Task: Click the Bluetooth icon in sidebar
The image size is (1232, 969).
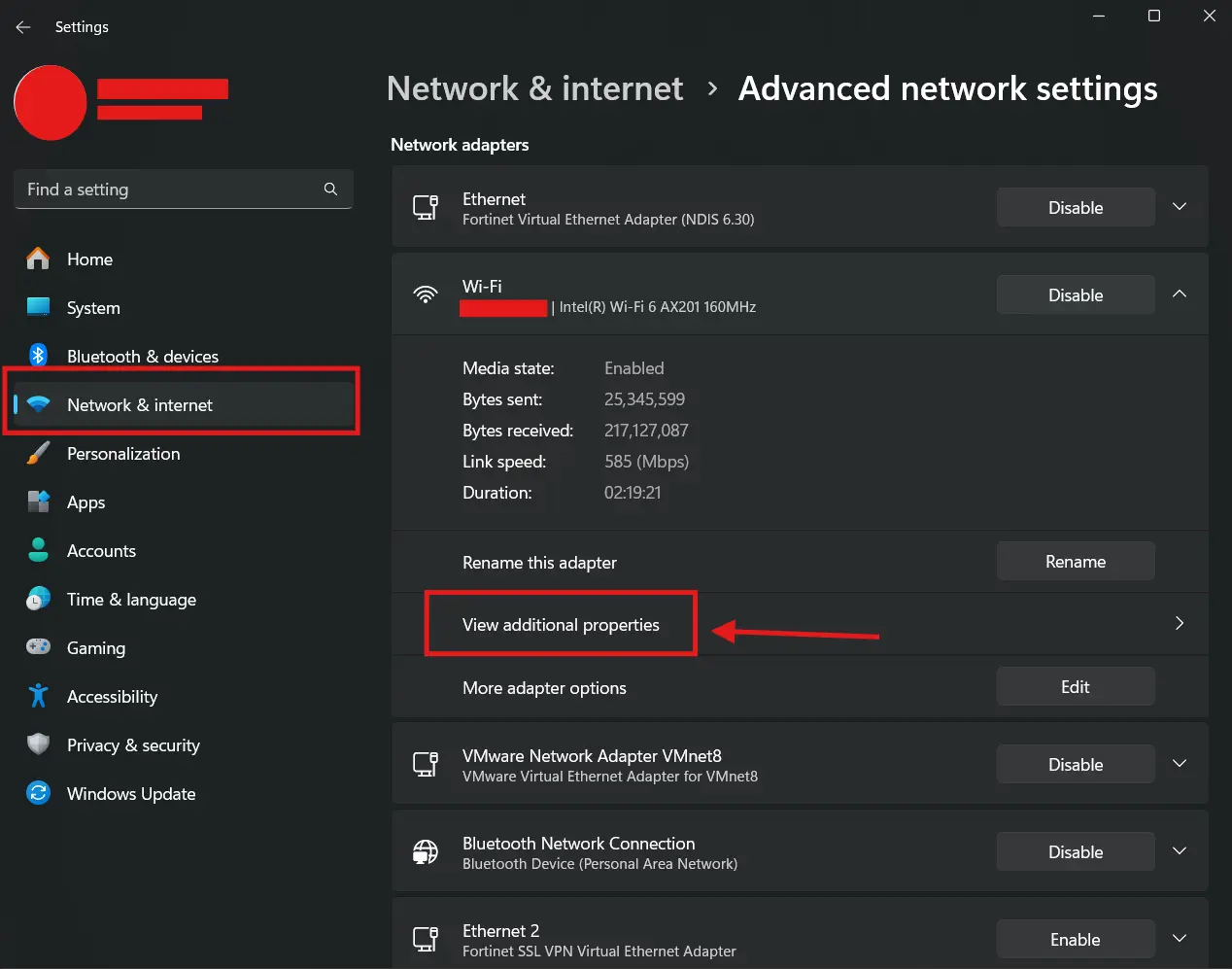Action: (x=38, y=356)
